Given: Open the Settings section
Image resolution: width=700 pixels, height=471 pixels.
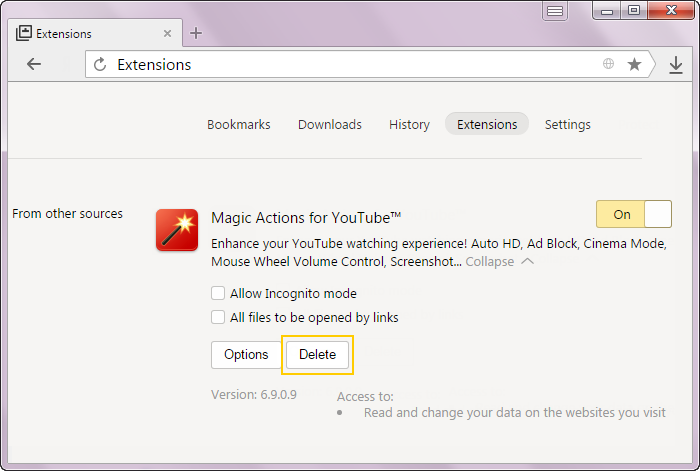Looking at the screenshot, I should (x=567, y=125).
